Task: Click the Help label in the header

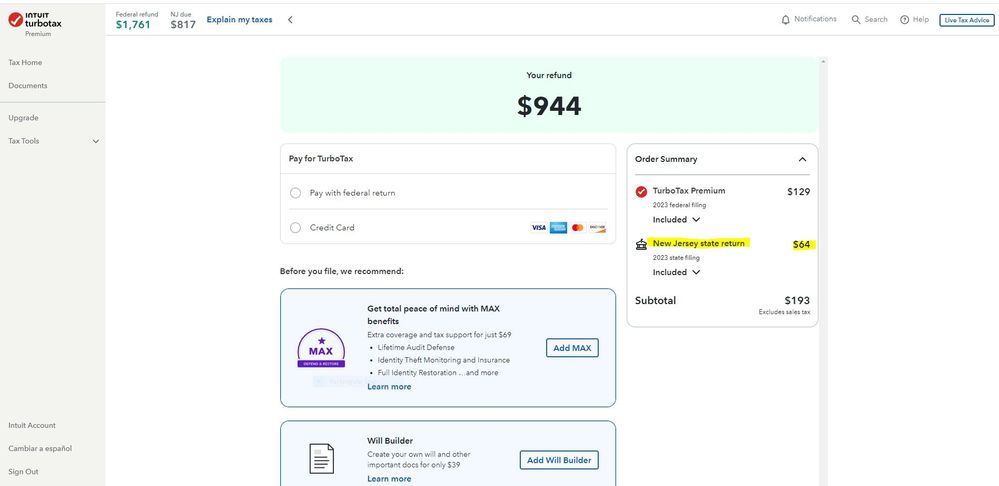Action: coord(921,20)
